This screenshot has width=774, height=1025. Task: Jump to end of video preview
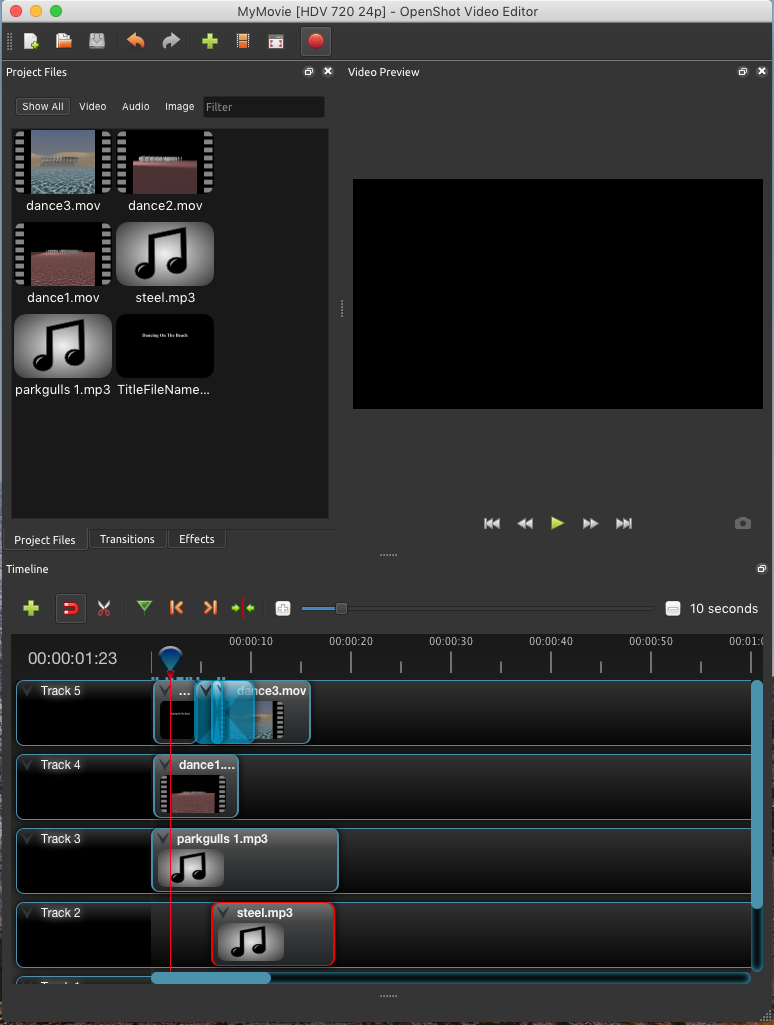(624, 523)
